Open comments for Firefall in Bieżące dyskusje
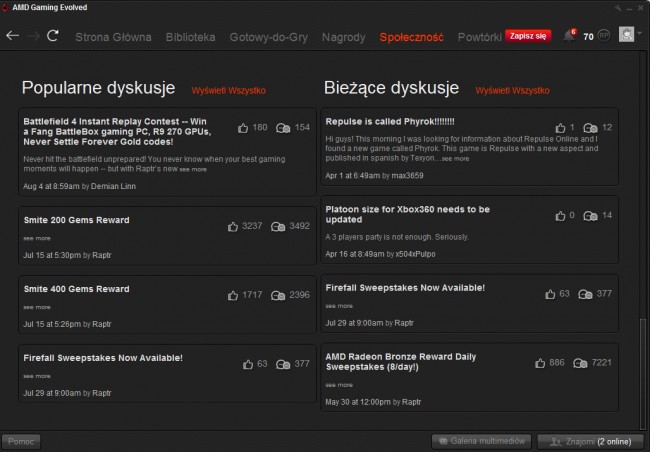 coord(585,294)
